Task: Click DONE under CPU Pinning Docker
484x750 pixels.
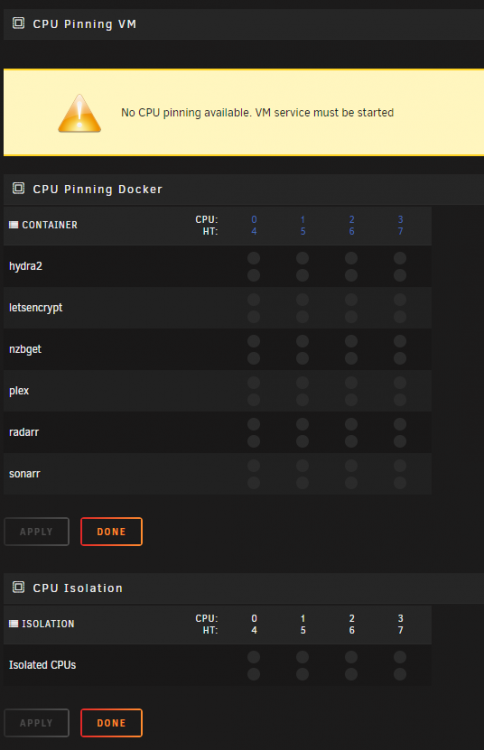Action: pos(111,531)
